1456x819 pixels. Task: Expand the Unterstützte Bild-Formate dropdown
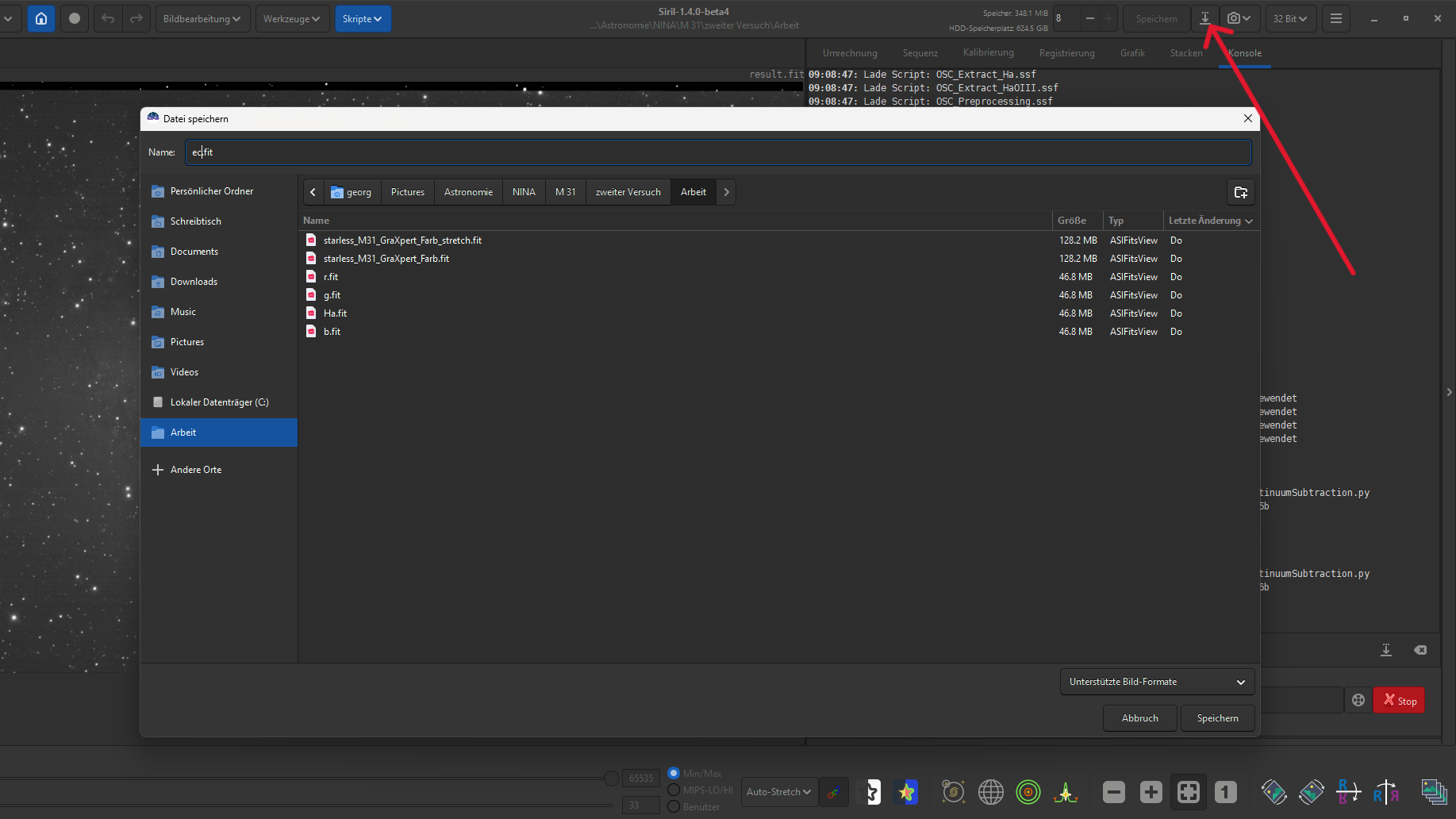(1157, 682)
